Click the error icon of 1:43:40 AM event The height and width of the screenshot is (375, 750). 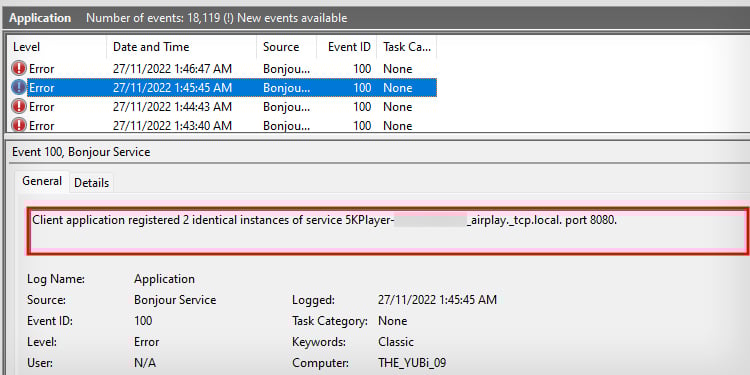(19, 125)
